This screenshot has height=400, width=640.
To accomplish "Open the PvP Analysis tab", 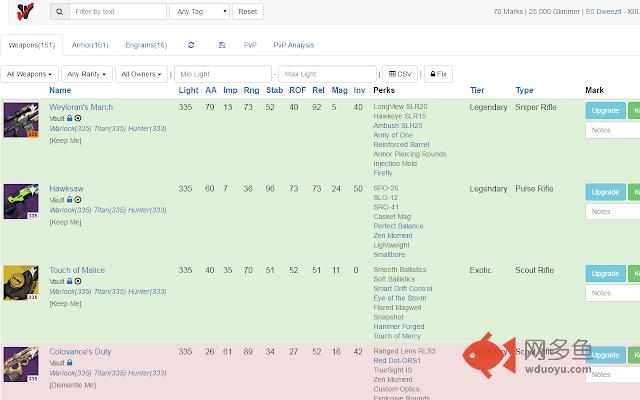I will click(x=294, y=45).
